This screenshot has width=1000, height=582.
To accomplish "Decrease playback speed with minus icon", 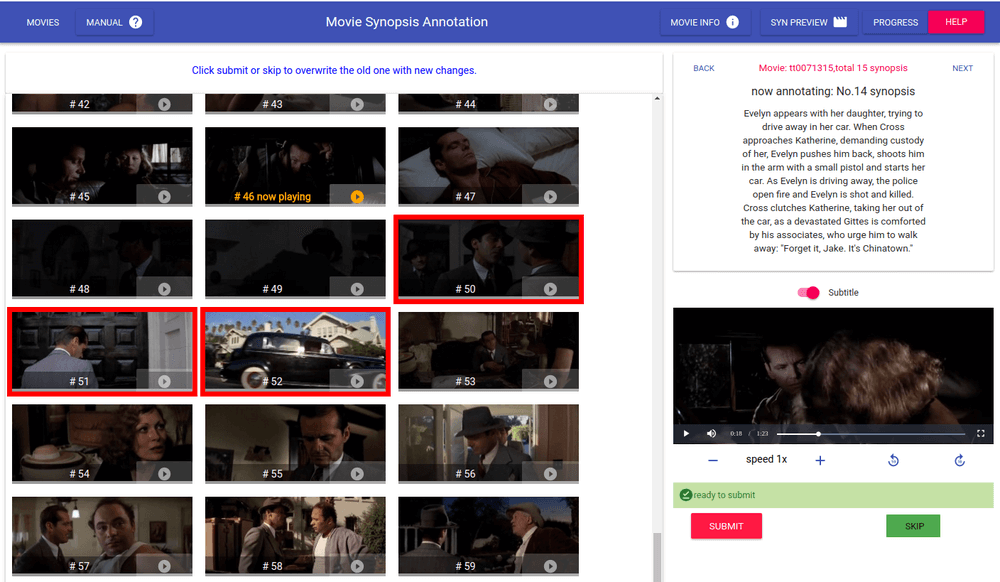I will tap(713, 460).
